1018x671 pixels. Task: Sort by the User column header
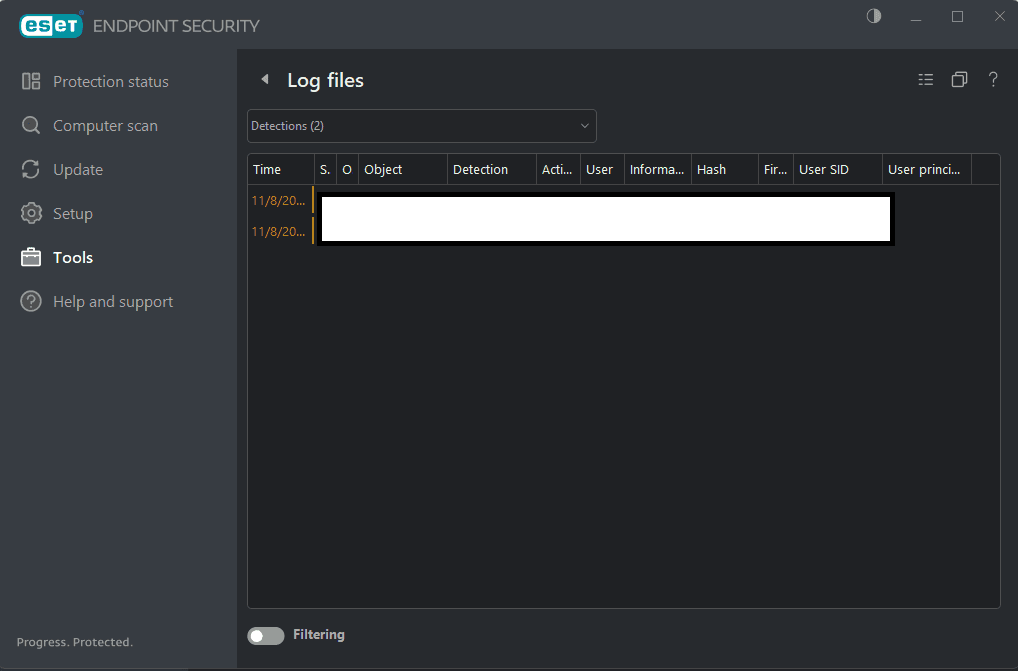[602, 169]
